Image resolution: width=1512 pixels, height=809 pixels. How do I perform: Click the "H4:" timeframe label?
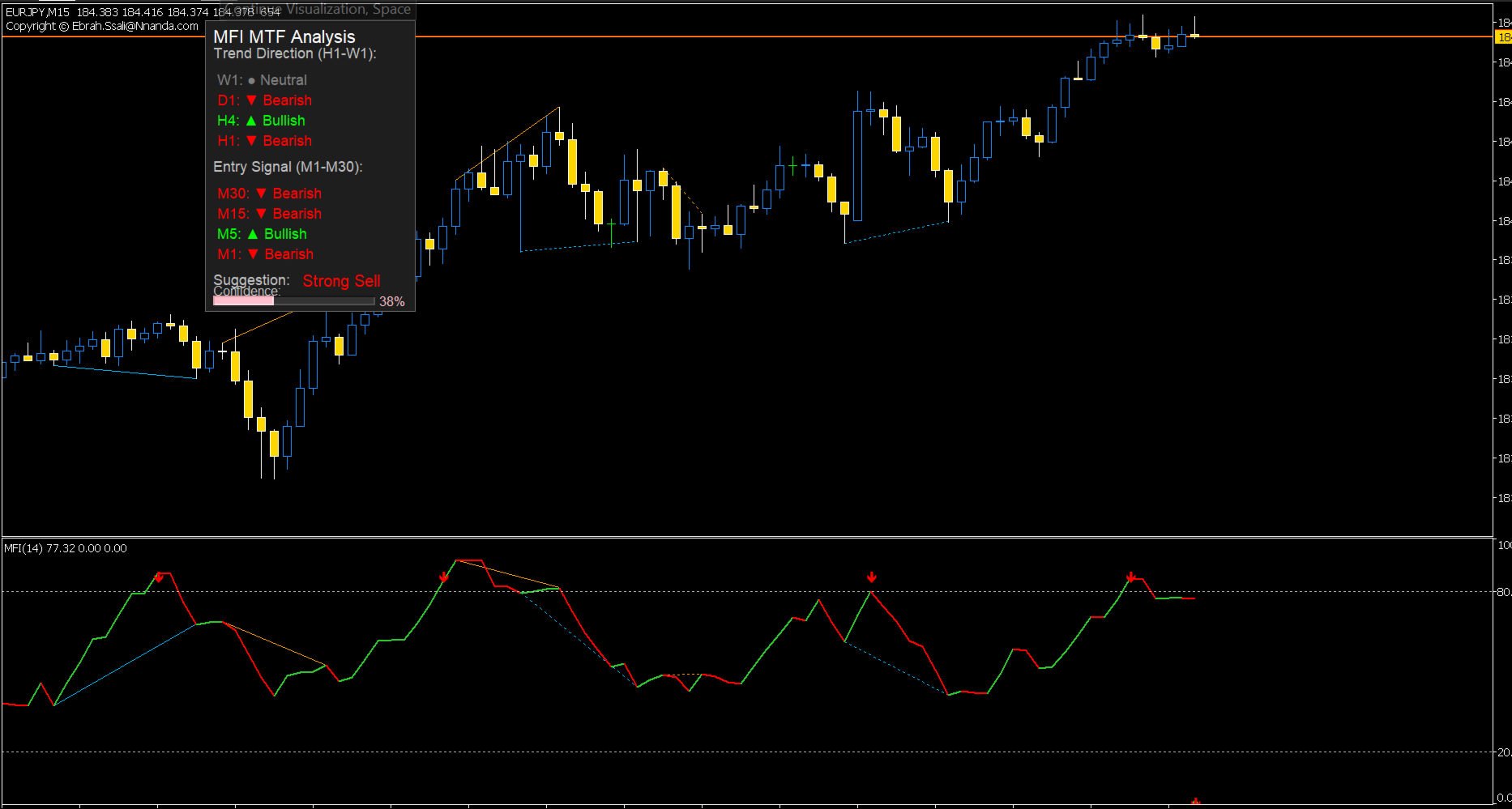229,121
